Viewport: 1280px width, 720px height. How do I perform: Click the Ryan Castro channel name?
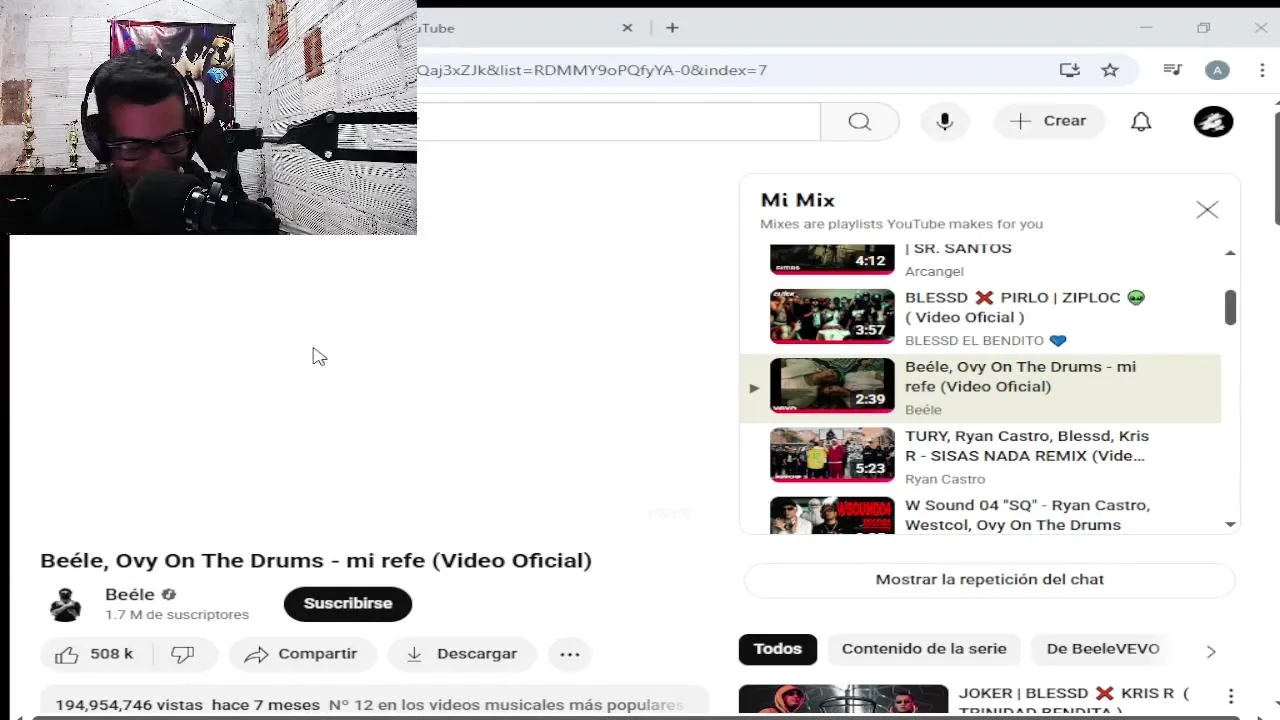(945, 479)
